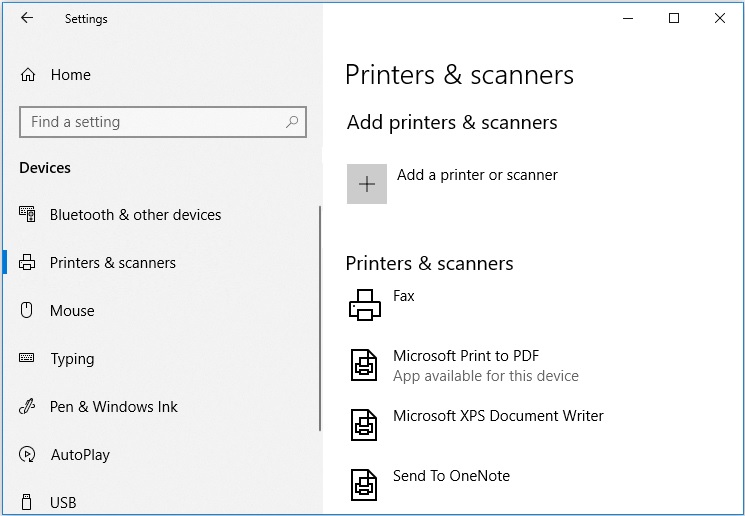Click the back arrow in Settings
Viewport: 745px width, 516px height.
[27, 18]
